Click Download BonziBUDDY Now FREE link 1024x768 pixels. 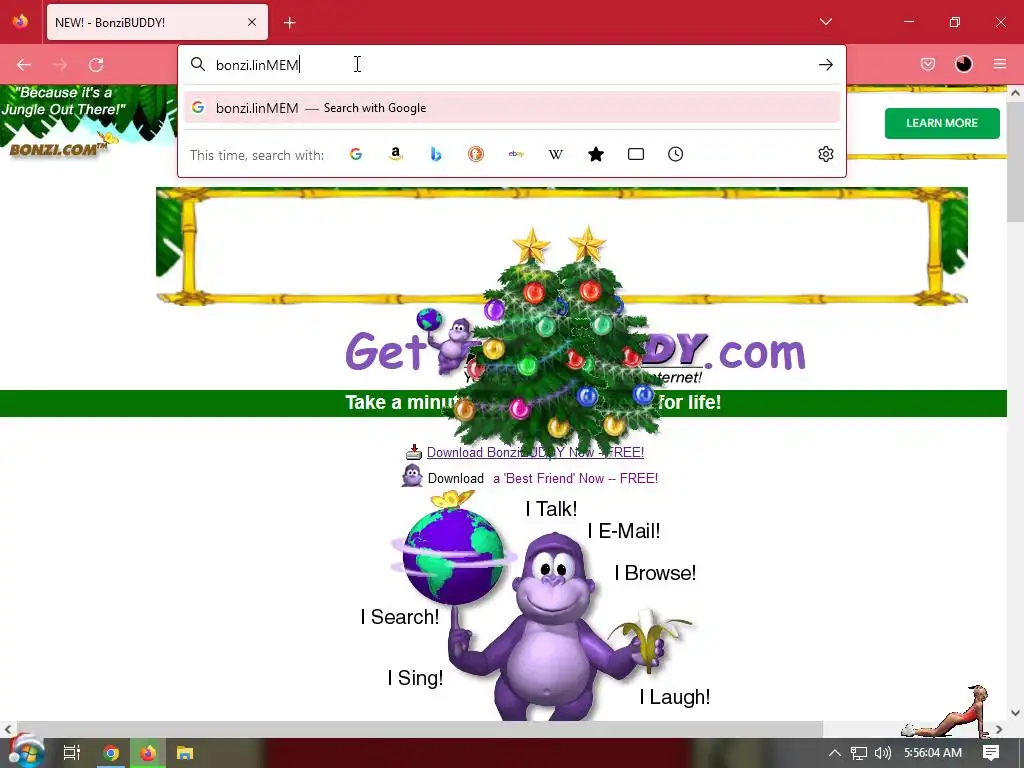click(x=535, y=453)
